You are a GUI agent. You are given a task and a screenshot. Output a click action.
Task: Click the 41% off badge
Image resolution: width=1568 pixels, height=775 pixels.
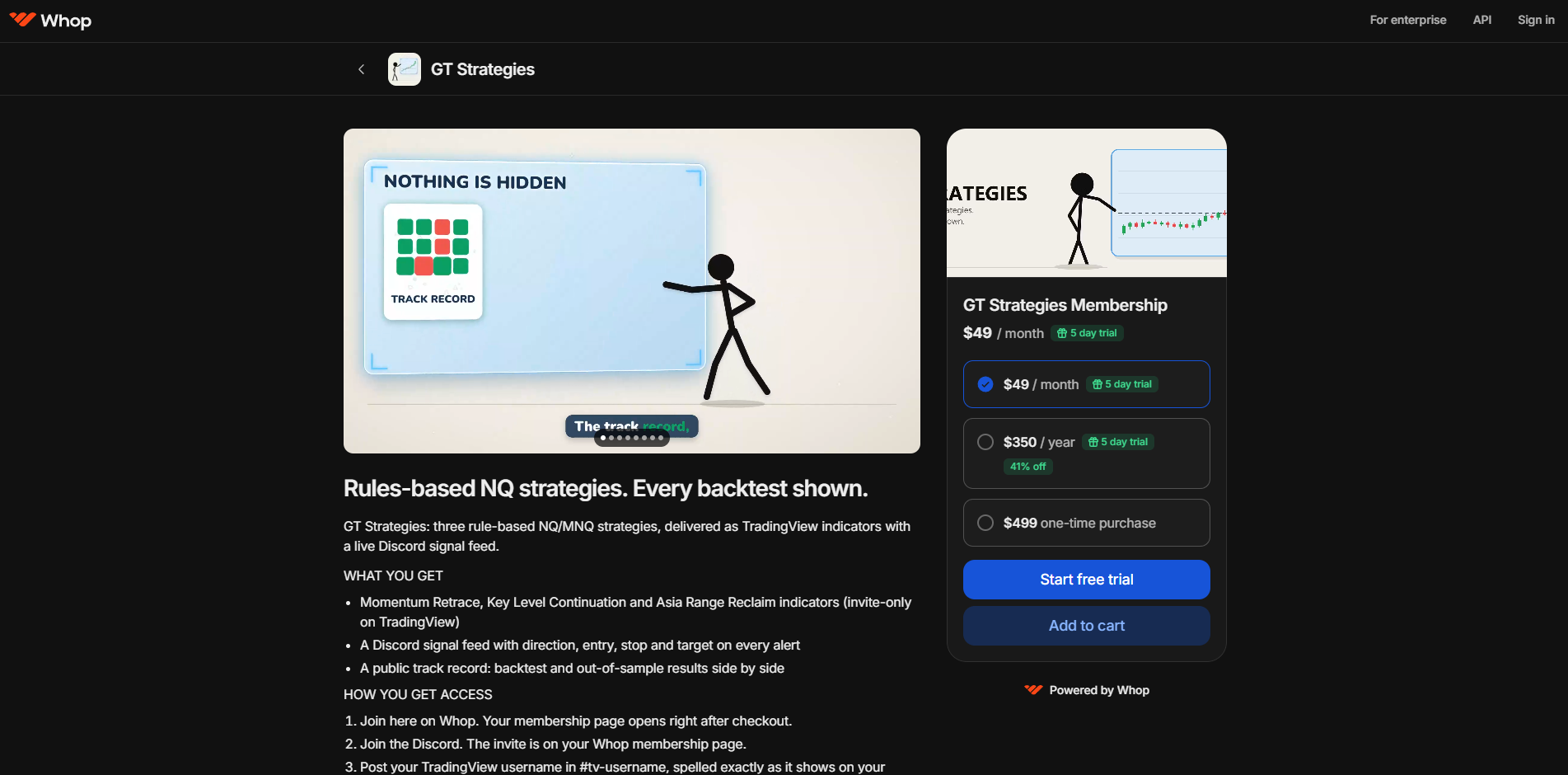pyautogui.click(x=1027, y=467)
